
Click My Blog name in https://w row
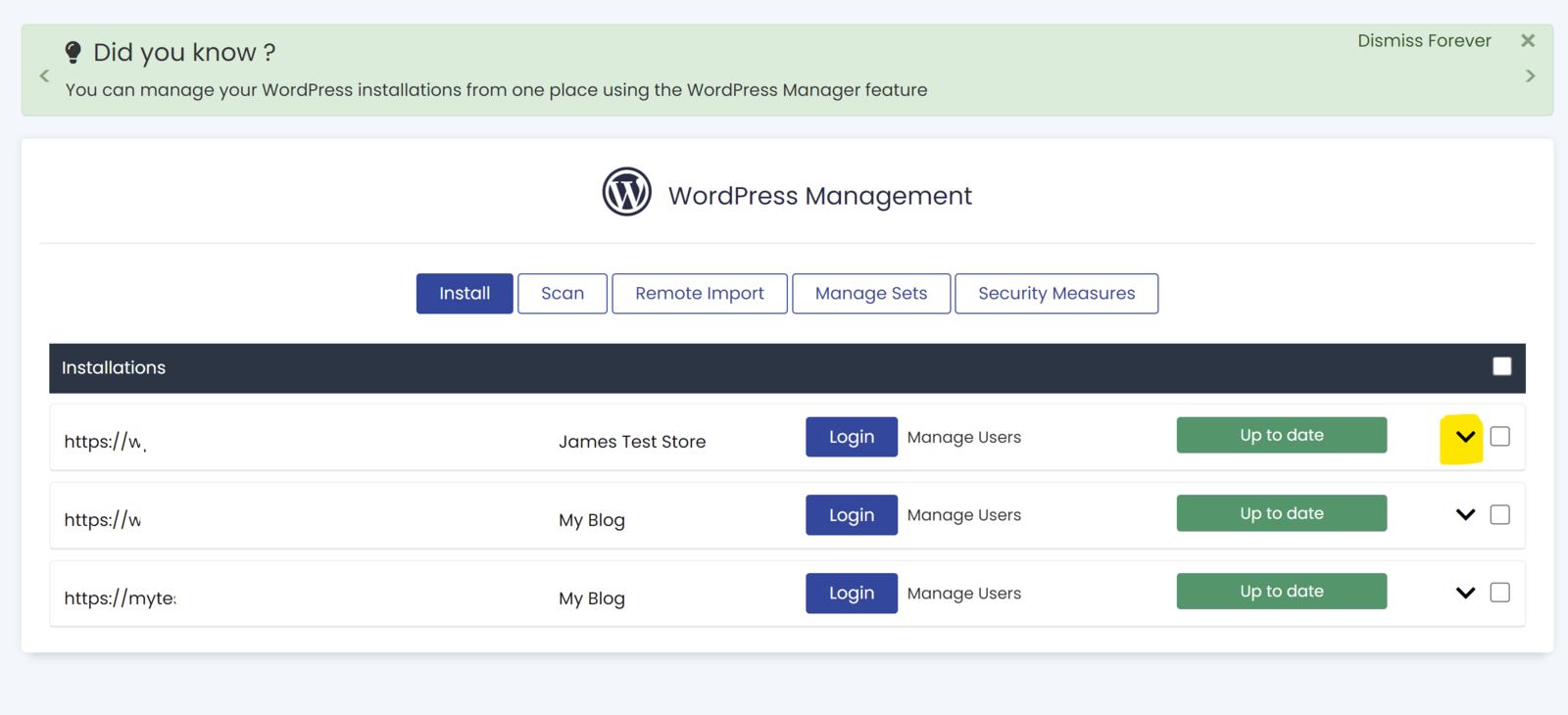(592, 520)
